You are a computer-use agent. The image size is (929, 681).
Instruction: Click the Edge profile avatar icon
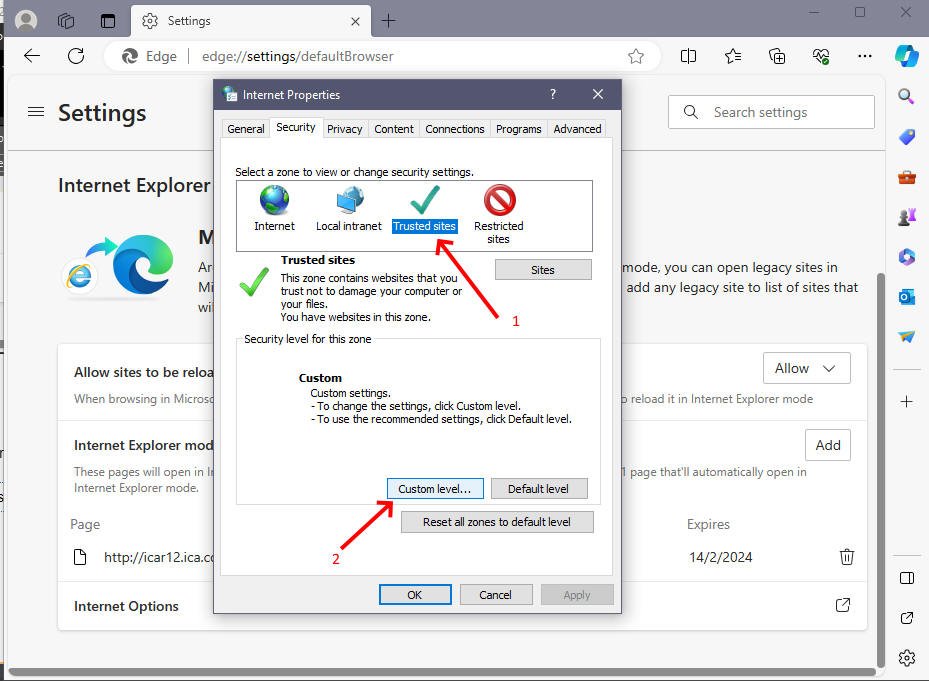click(x=25, y=21)
